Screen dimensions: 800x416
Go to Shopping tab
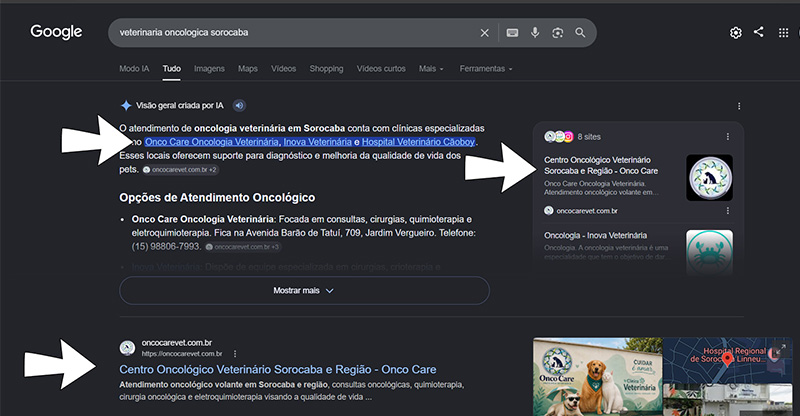tap(326, 68)
